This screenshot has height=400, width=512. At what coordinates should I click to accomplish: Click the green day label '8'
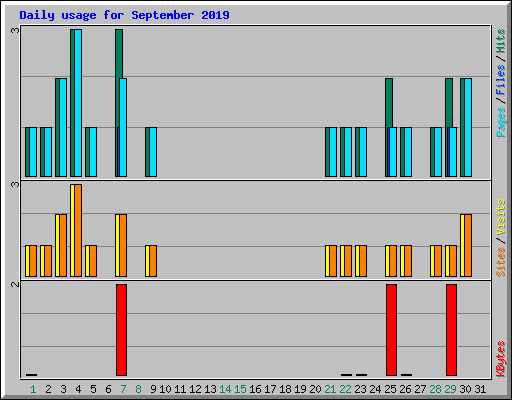[x=138, y=389]
